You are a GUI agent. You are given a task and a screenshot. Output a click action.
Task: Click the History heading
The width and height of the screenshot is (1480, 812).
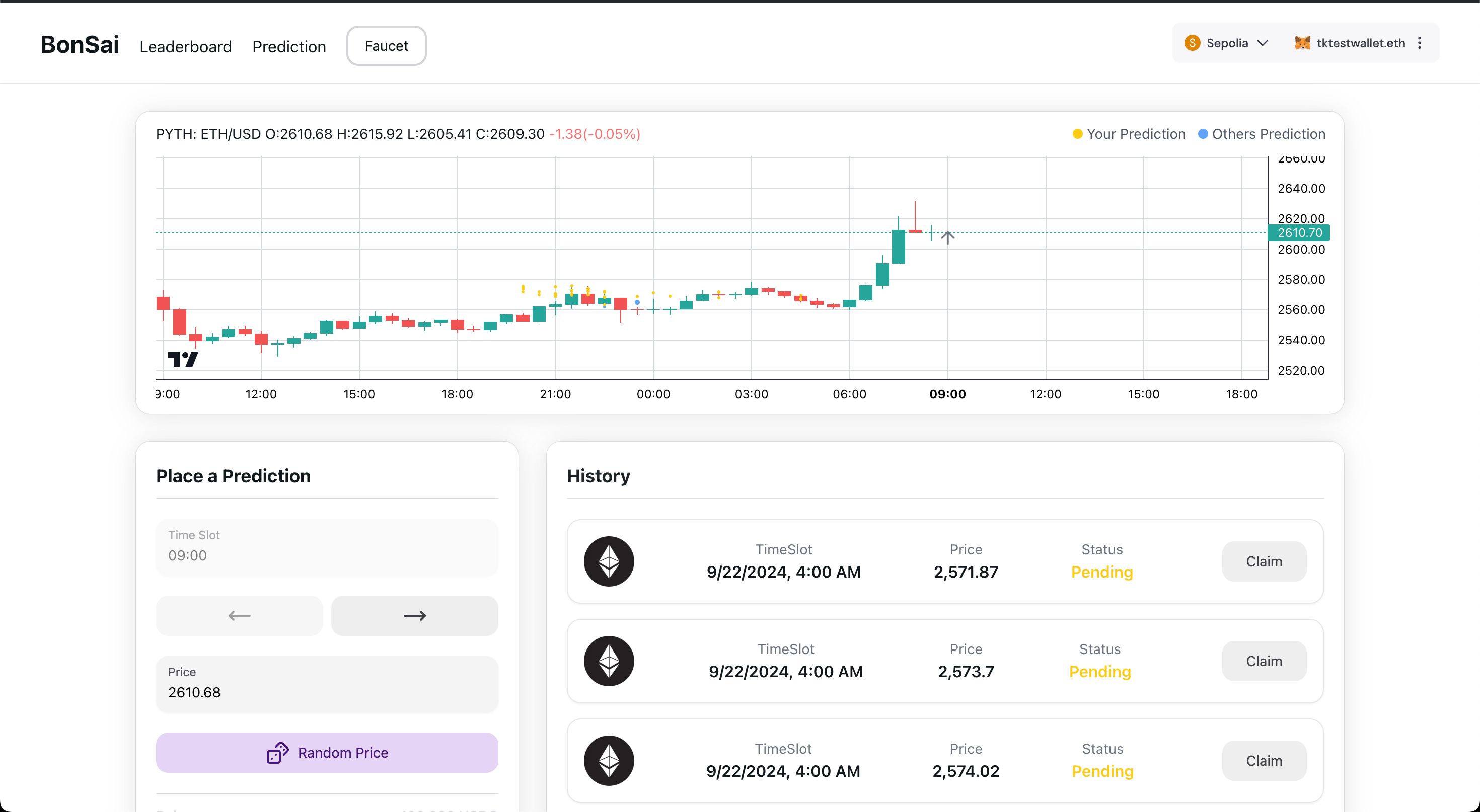(x=598, y=476)
